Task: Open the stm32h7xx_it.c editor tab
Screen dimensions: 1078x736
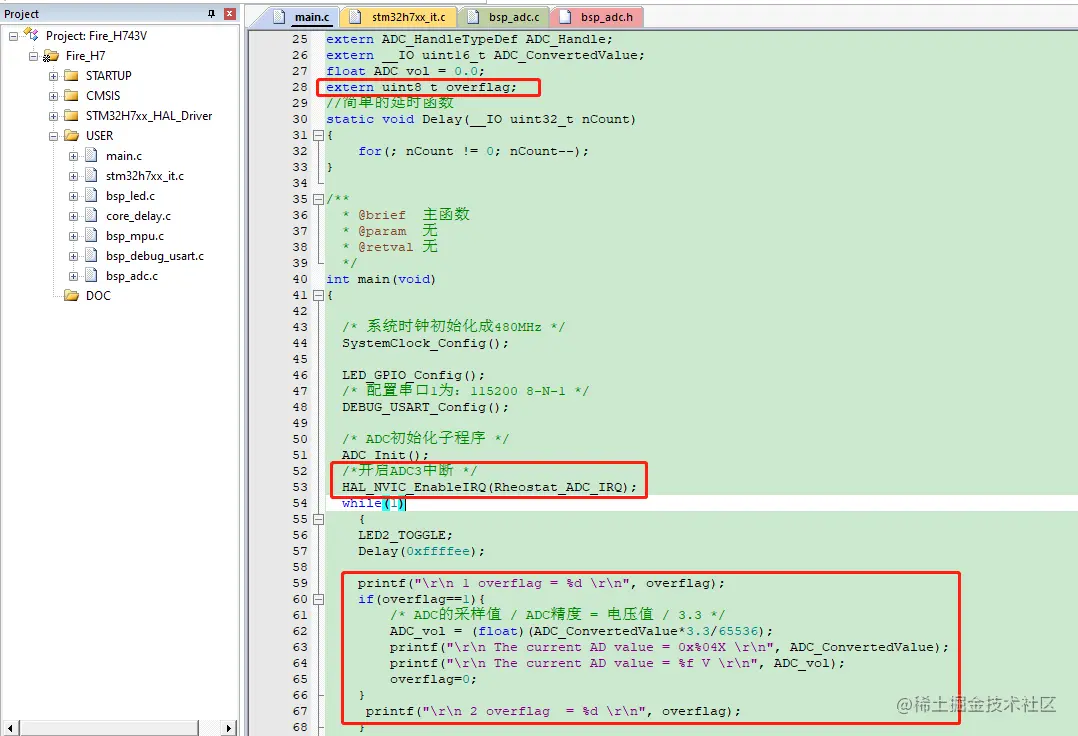Action: click(x=398, y=17)
